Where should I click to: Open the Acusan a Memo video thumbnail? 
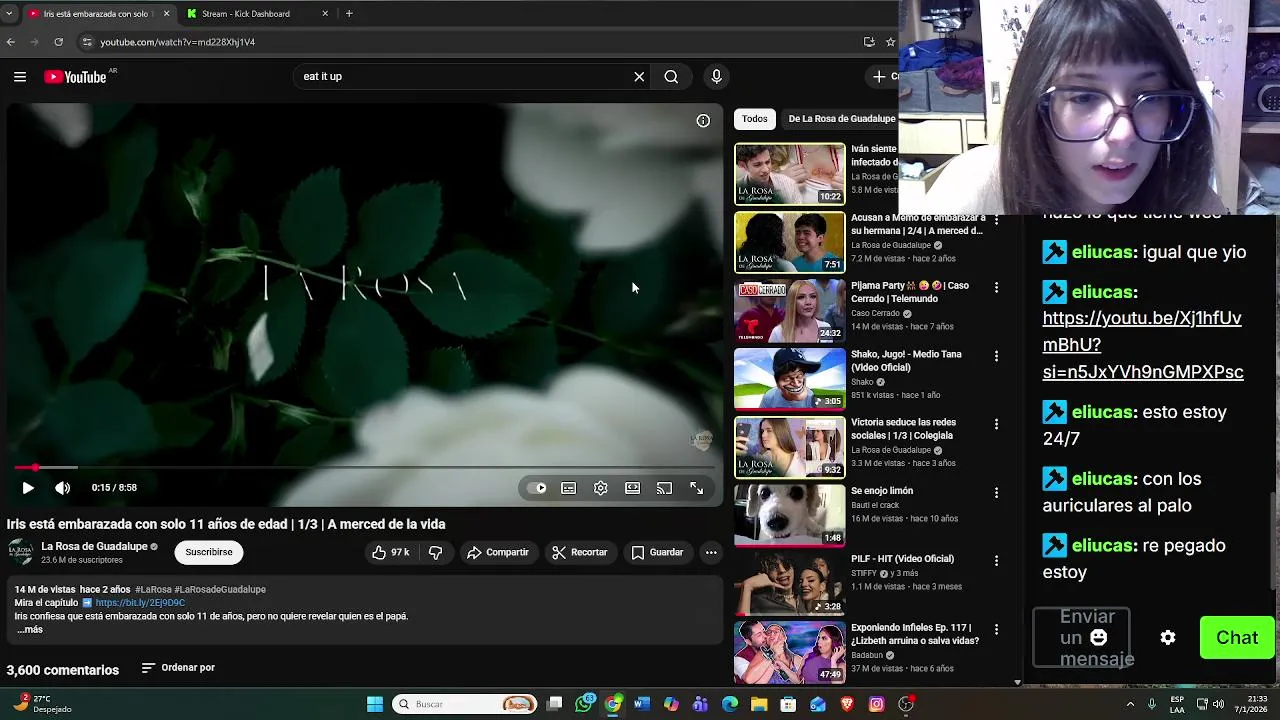click(x=790, y=242)
